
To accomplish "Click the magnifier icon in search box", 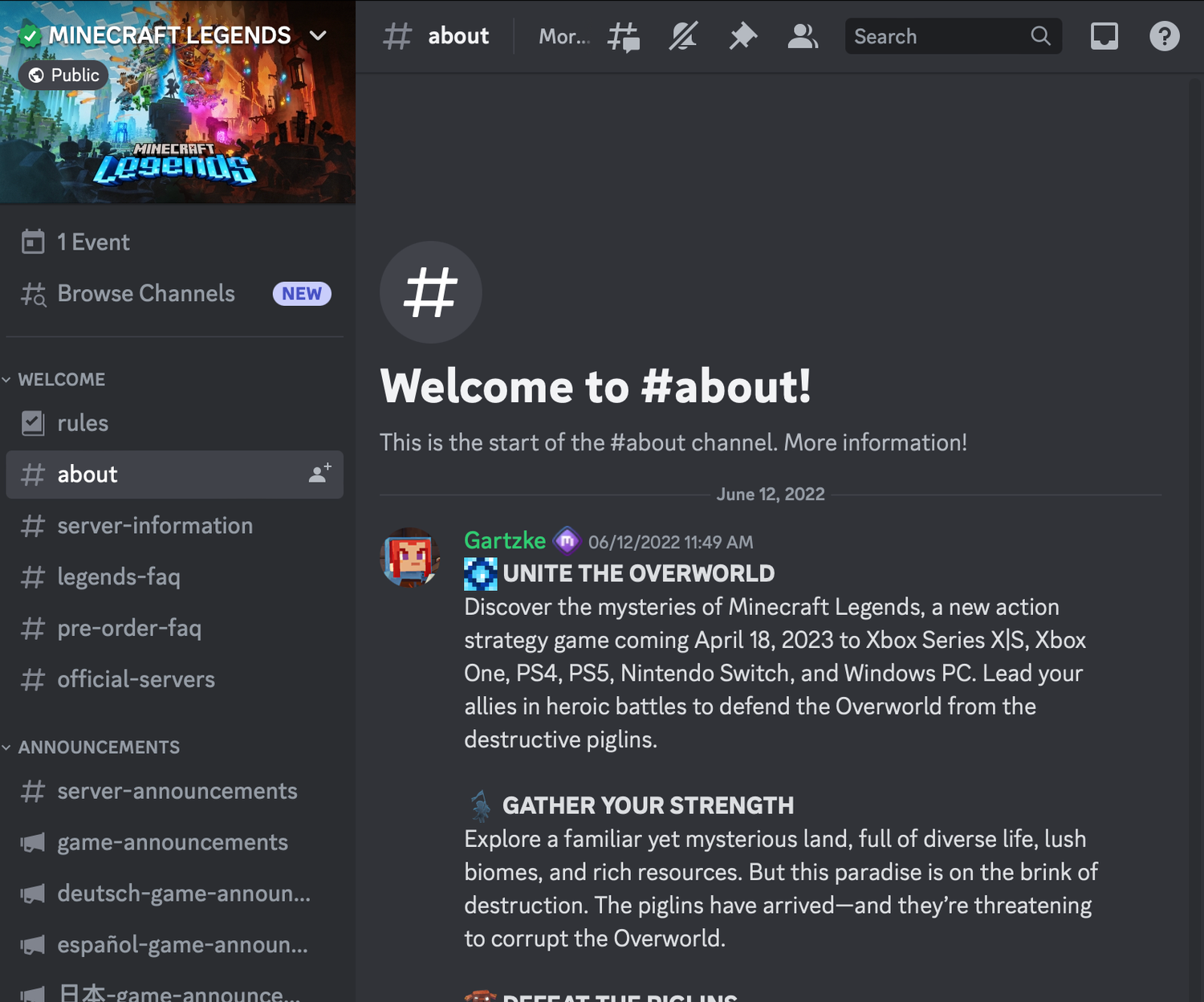I will pyautogui.click(x=1040, y=36).
